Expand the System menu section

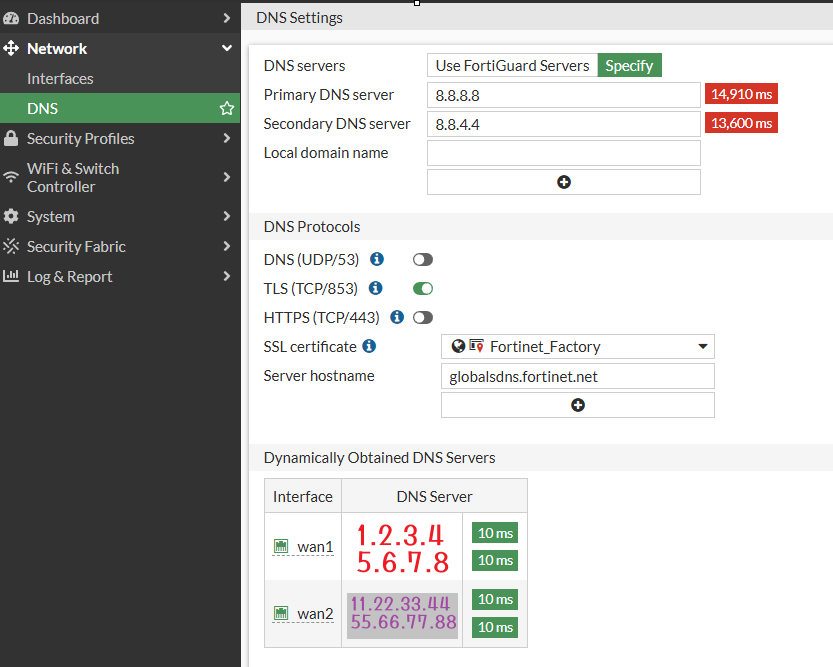118,216
